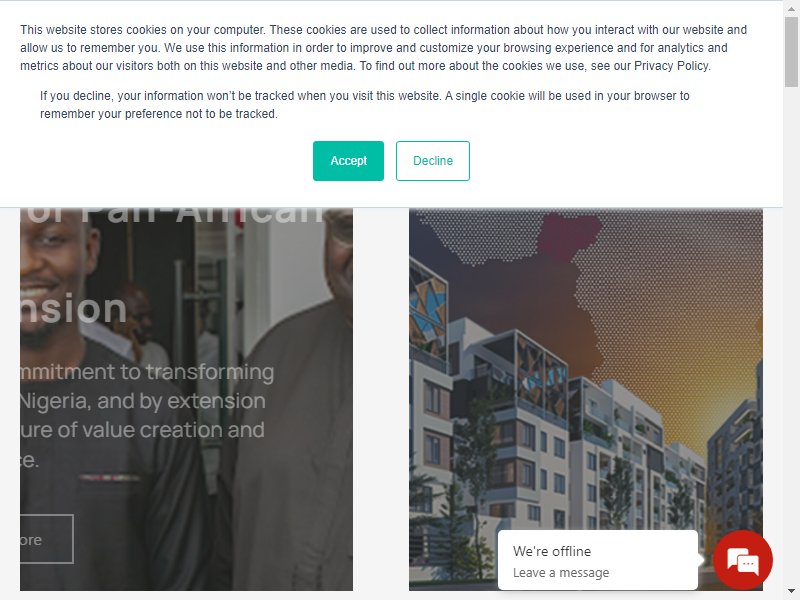Click the partially visible outlined "ore" button
This screenshot has width=800, height=600.
[46, 539]
